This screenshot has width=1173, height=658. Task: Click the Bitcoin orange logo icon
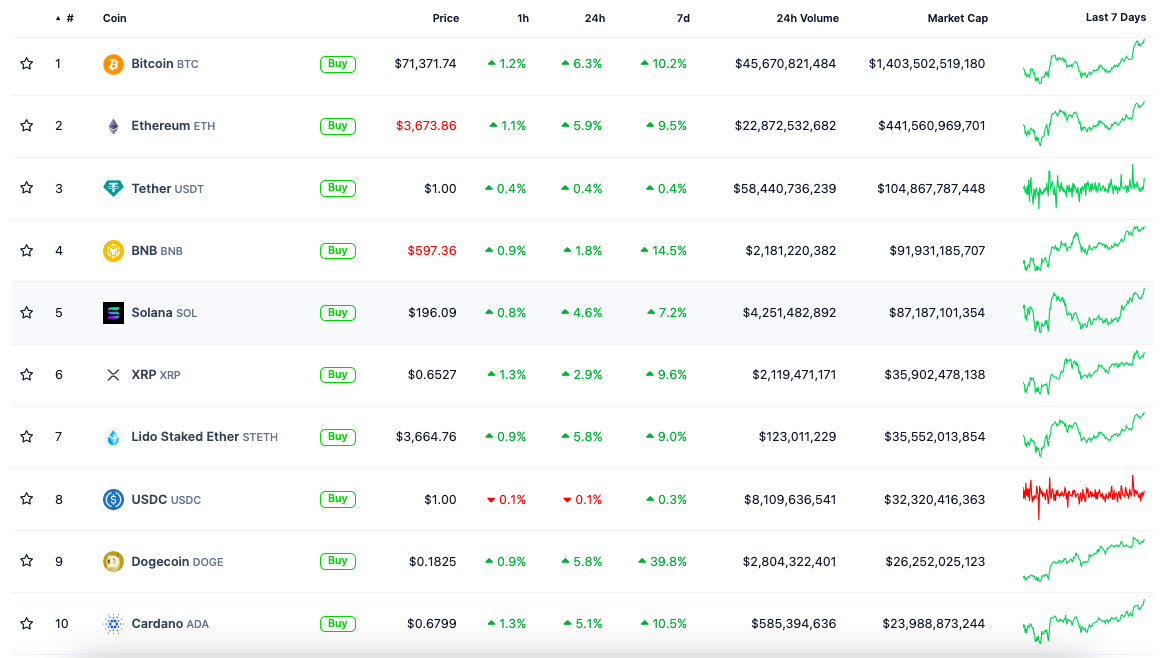(x=113, y=64)
